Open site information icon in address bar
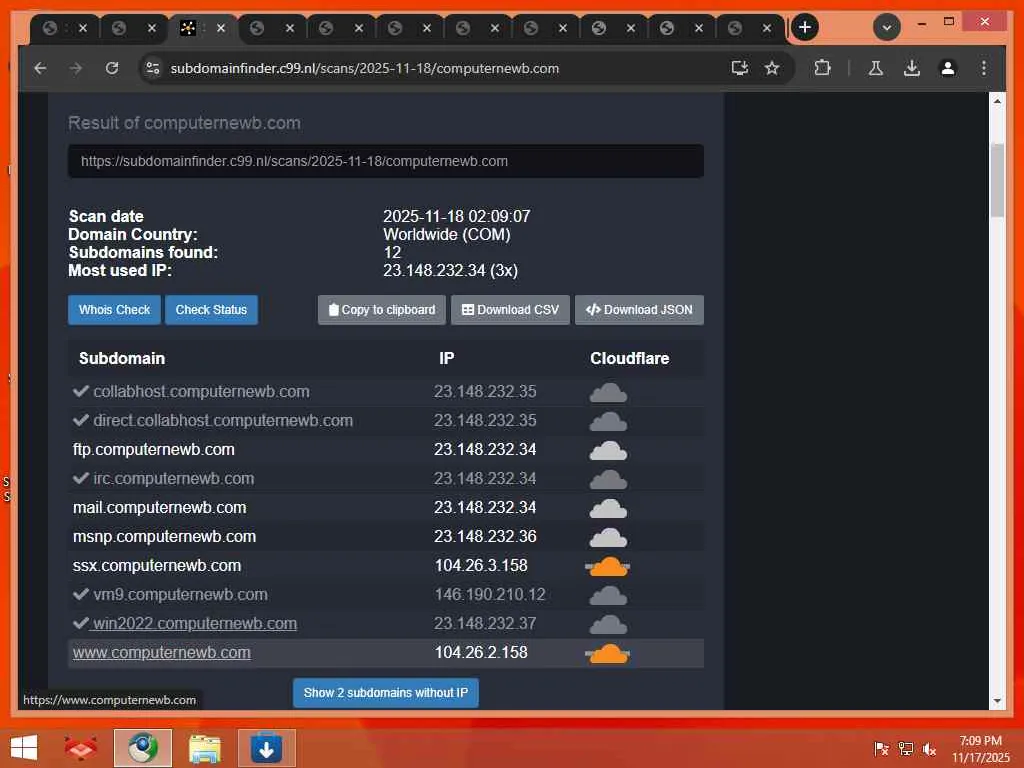This screenshot has height=768, width=1024. pos(153,68)
